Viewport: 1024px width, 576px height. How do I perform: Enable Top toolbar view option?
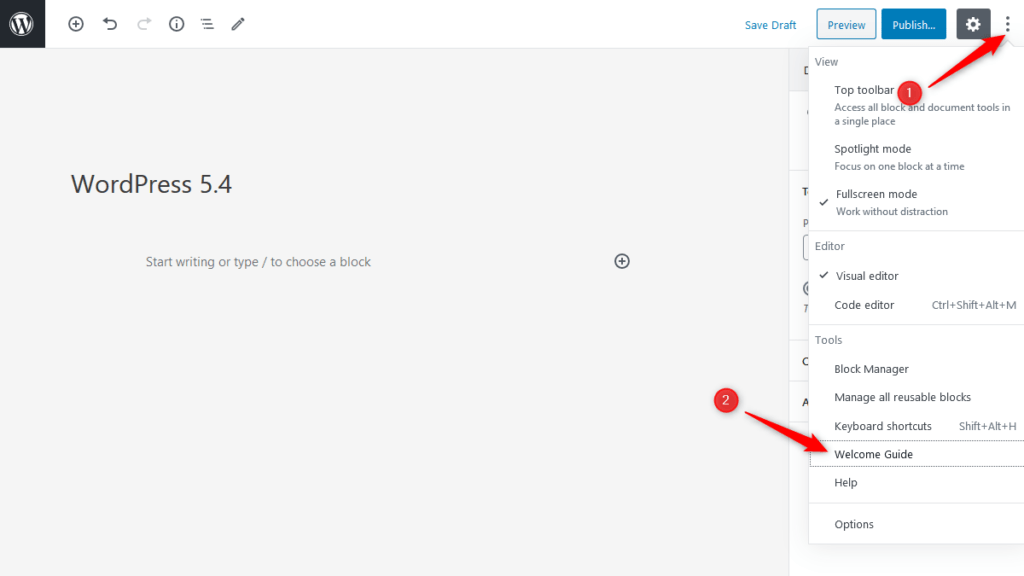coord(916,104)
